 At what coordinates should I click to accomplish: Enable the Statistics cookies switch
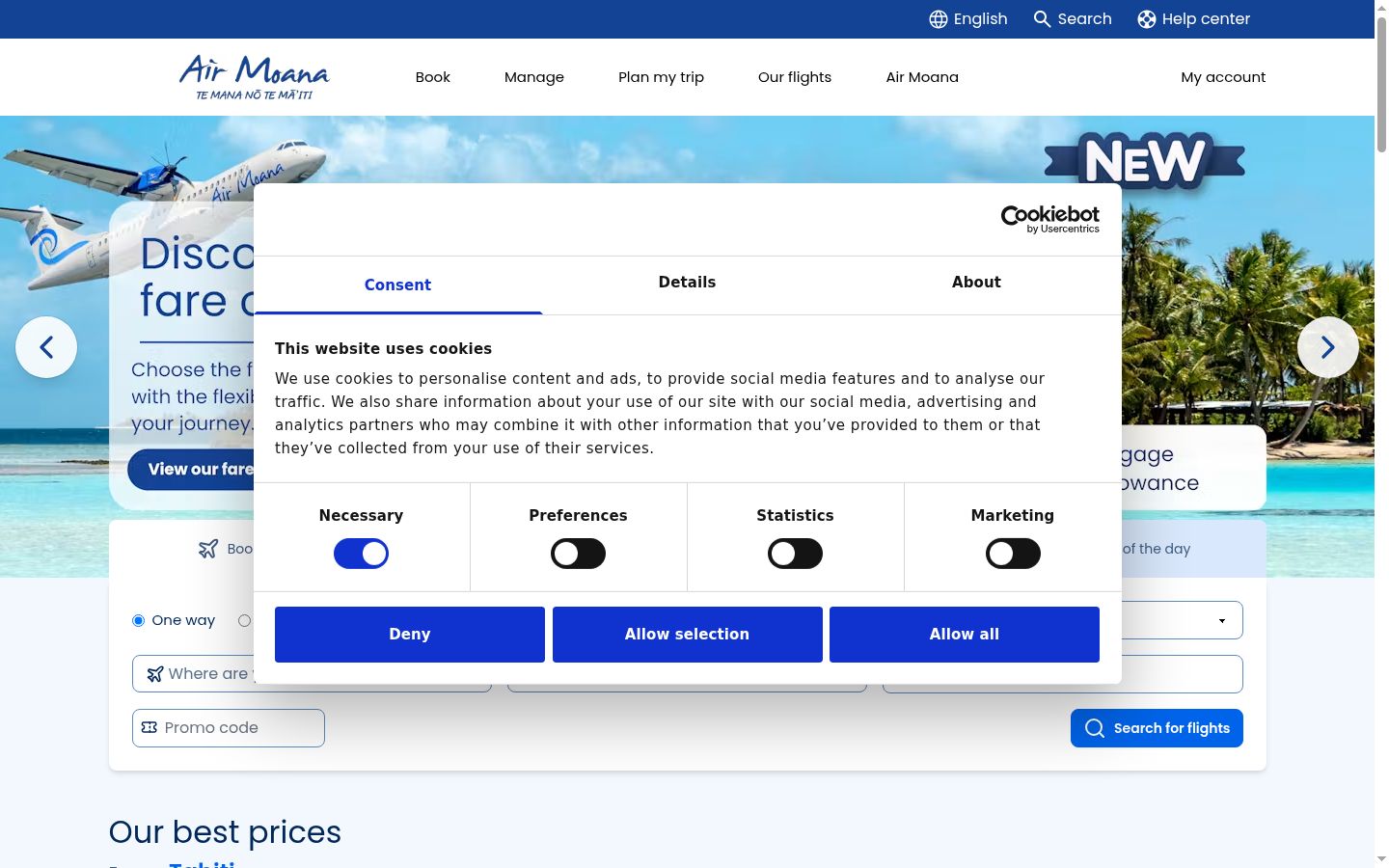click(795, 554)
